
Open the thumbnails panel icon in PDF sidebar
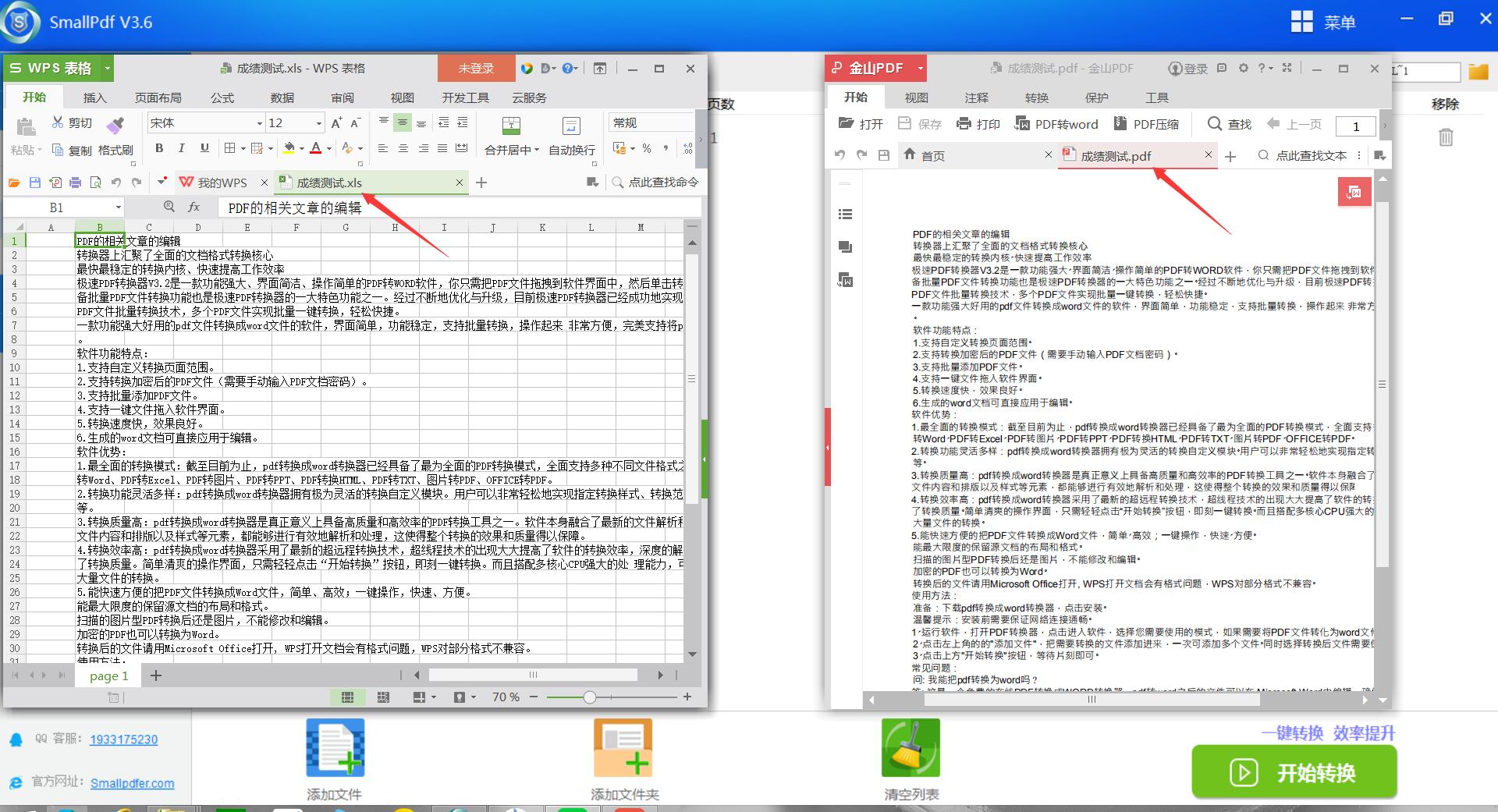pos(845,247)
